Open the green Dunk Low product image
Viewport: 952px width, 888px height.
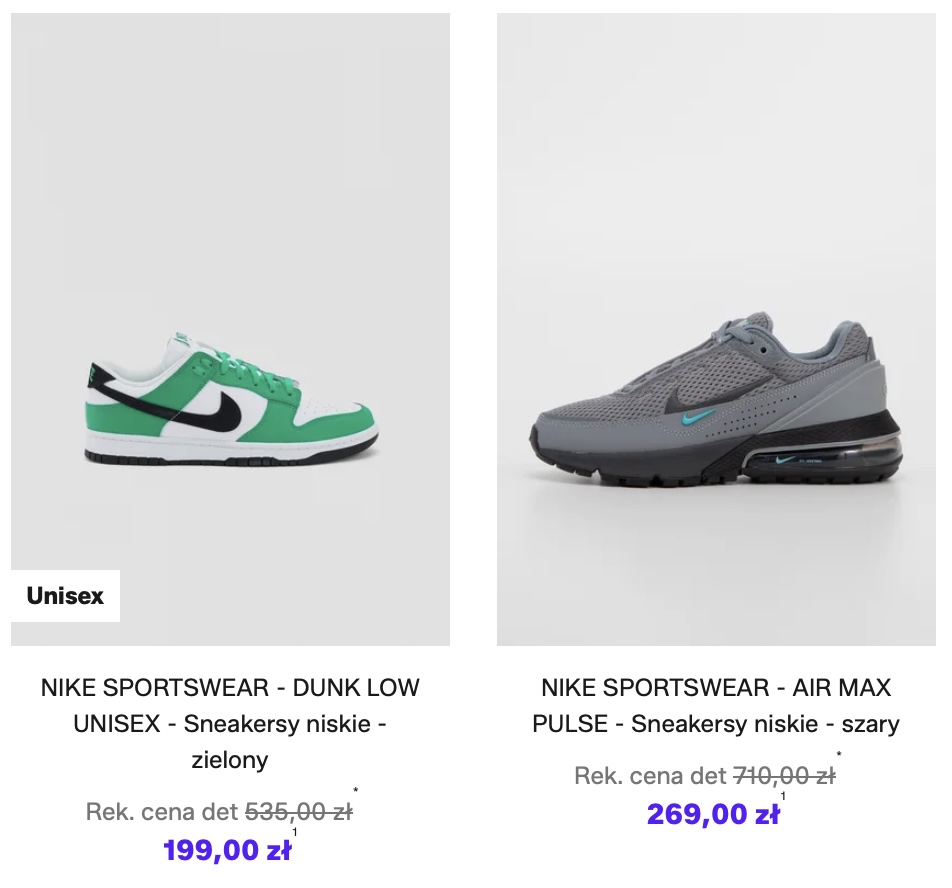pyautogui.click(x=230, y=329)
